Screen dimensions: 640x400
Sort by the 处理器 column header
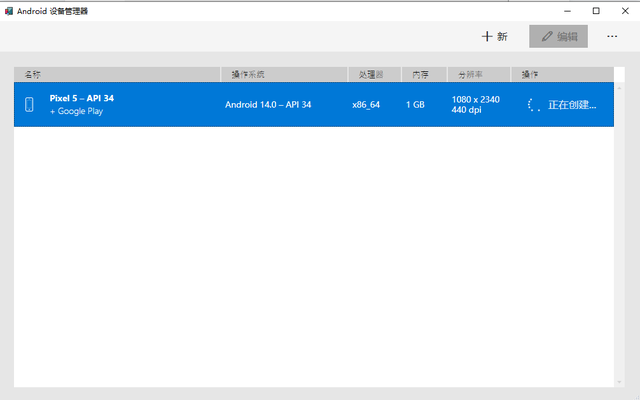(x=375, y=74)
